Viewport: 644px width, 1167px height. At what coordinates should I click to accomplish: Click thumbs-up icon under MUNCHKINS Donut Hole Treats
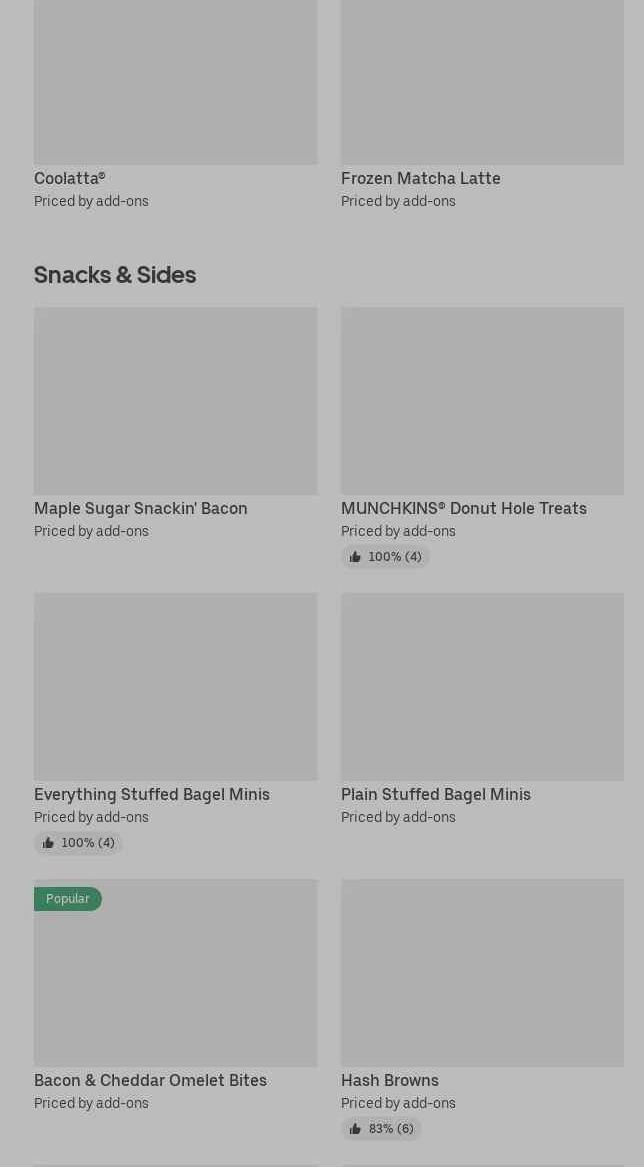(x=355, y=557)
